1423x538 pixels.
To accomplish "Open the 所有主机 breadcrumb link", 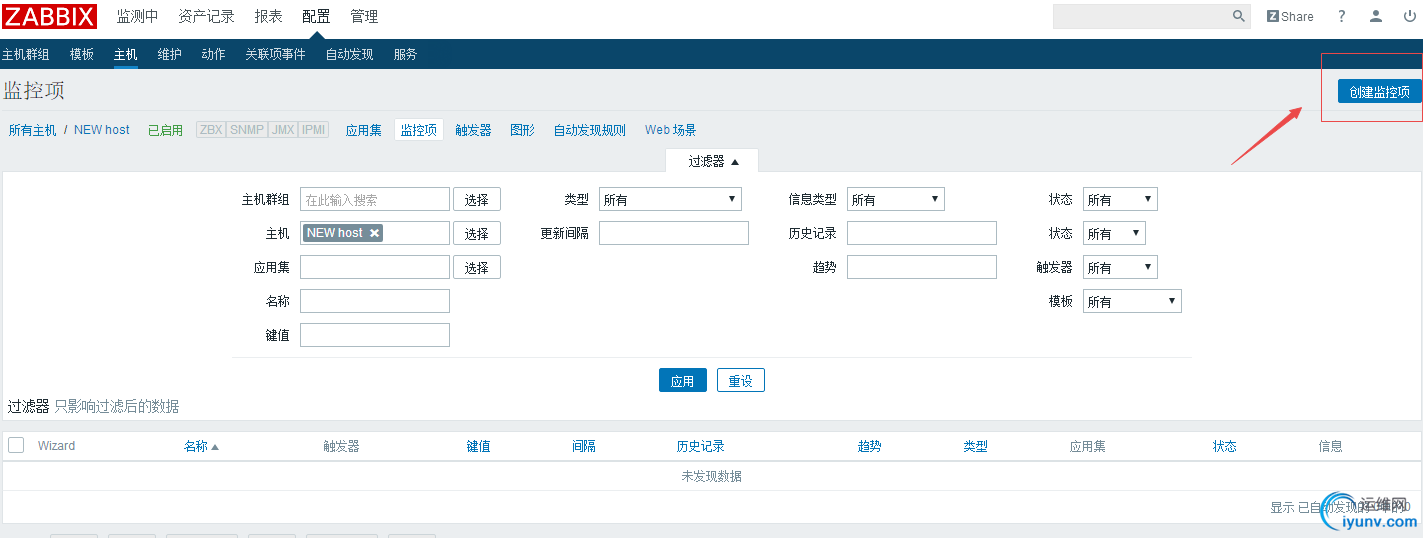I will pos(33,130).
